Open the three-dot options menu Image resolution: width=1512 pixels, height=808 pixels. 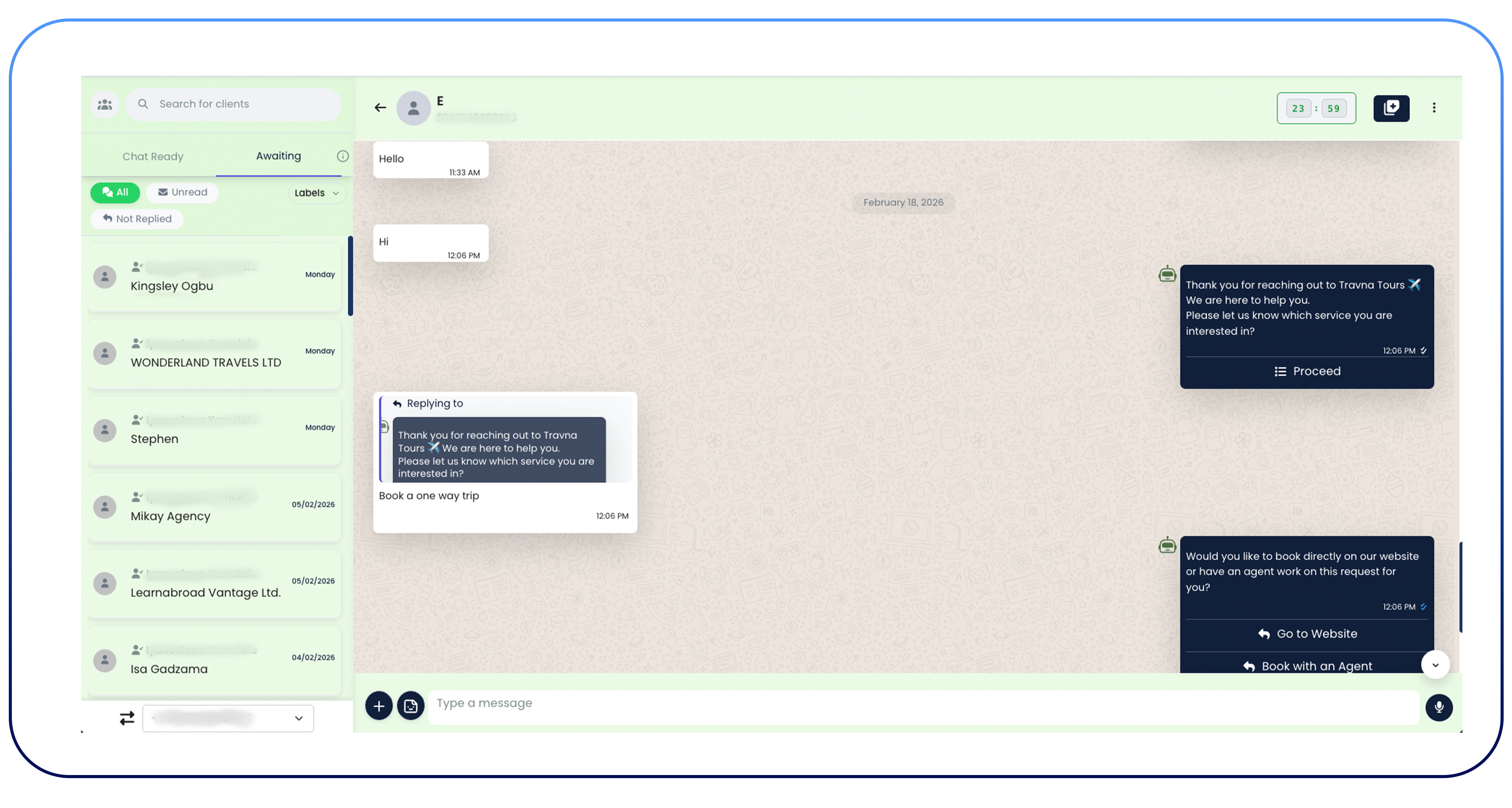(x=1433, y=108)
